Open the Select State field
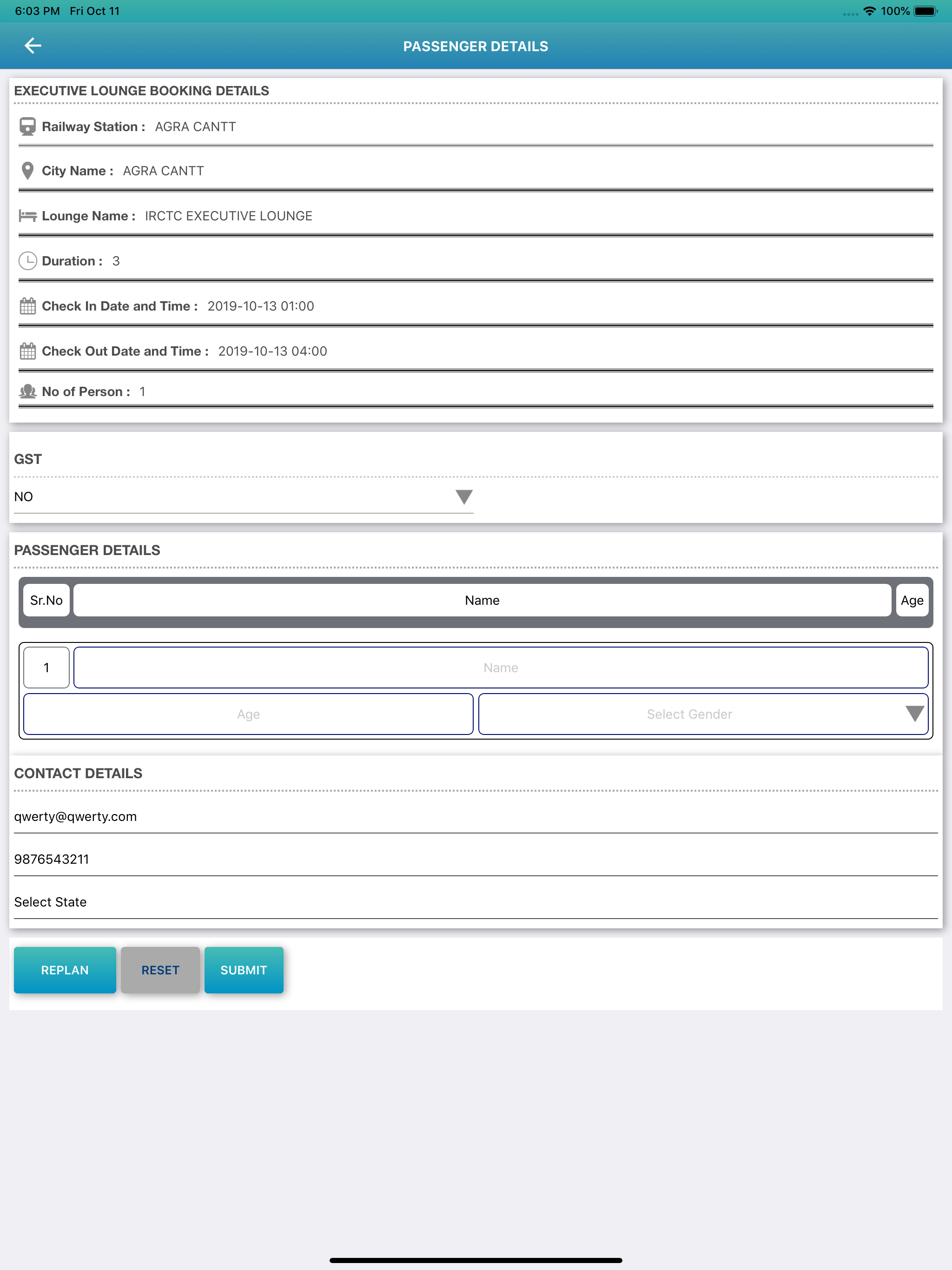The image size is (952, 1270). click(476, 902)
